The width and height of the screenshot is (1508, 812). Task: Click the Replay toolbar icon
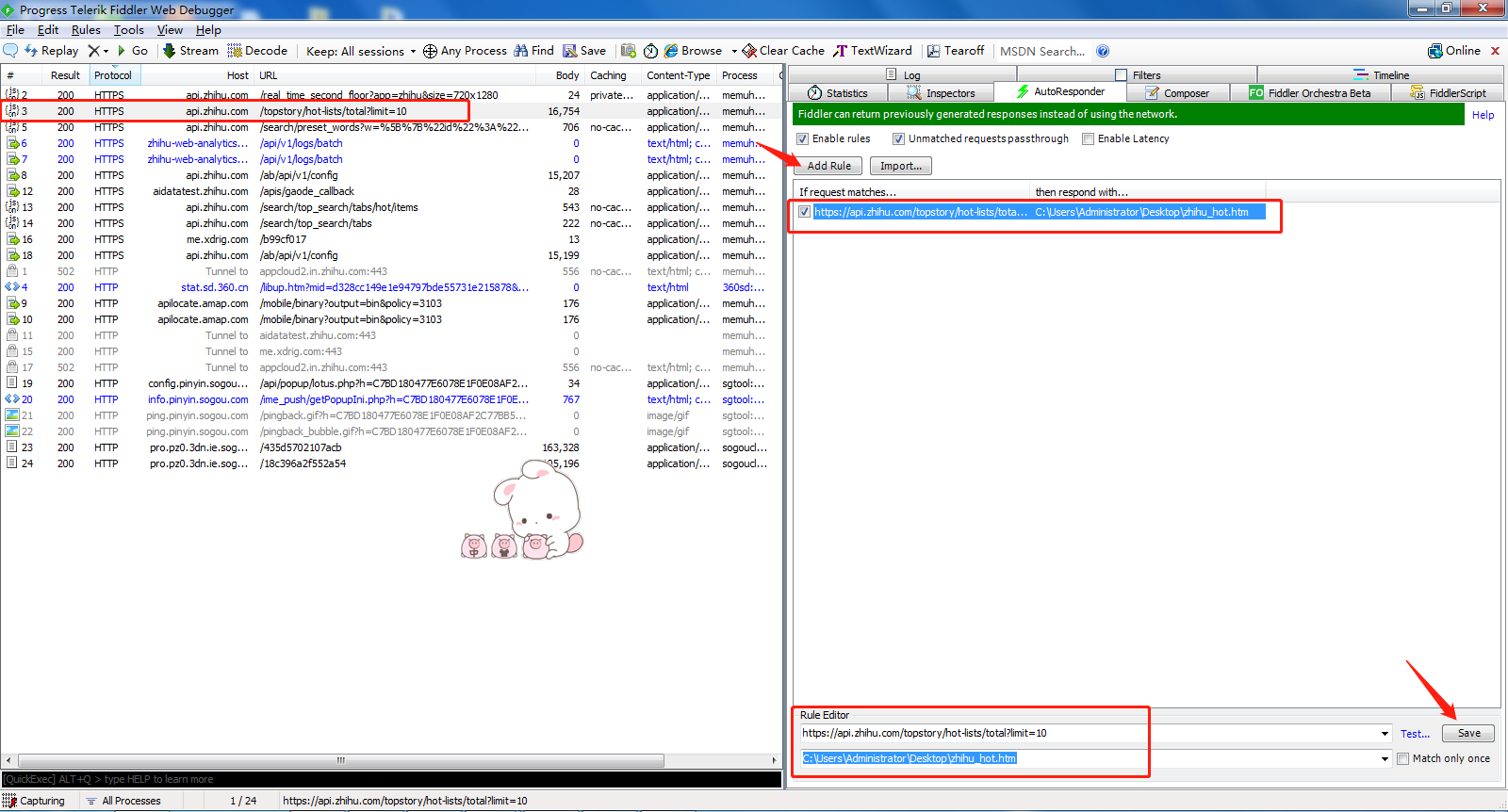52,51
